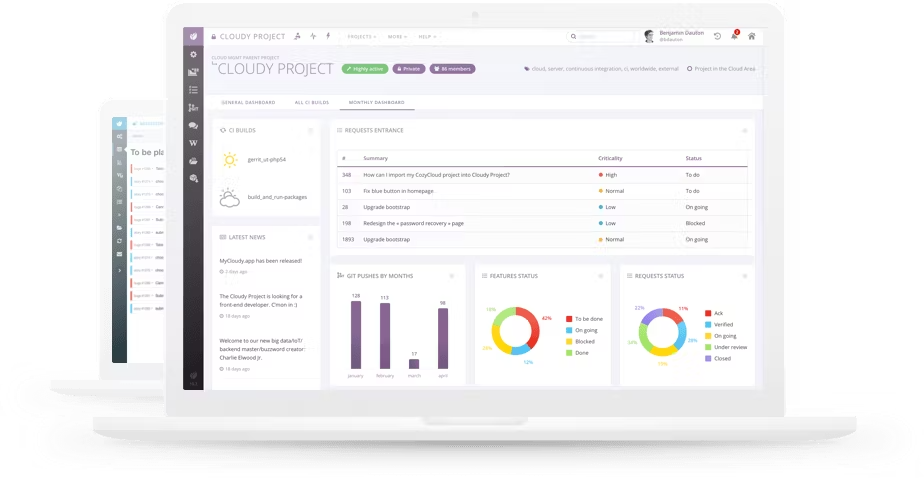Viewport: 924px width, 478px height.
Task: Click Benjamin Daulon's avatar picture
Action: coord(649,37)
